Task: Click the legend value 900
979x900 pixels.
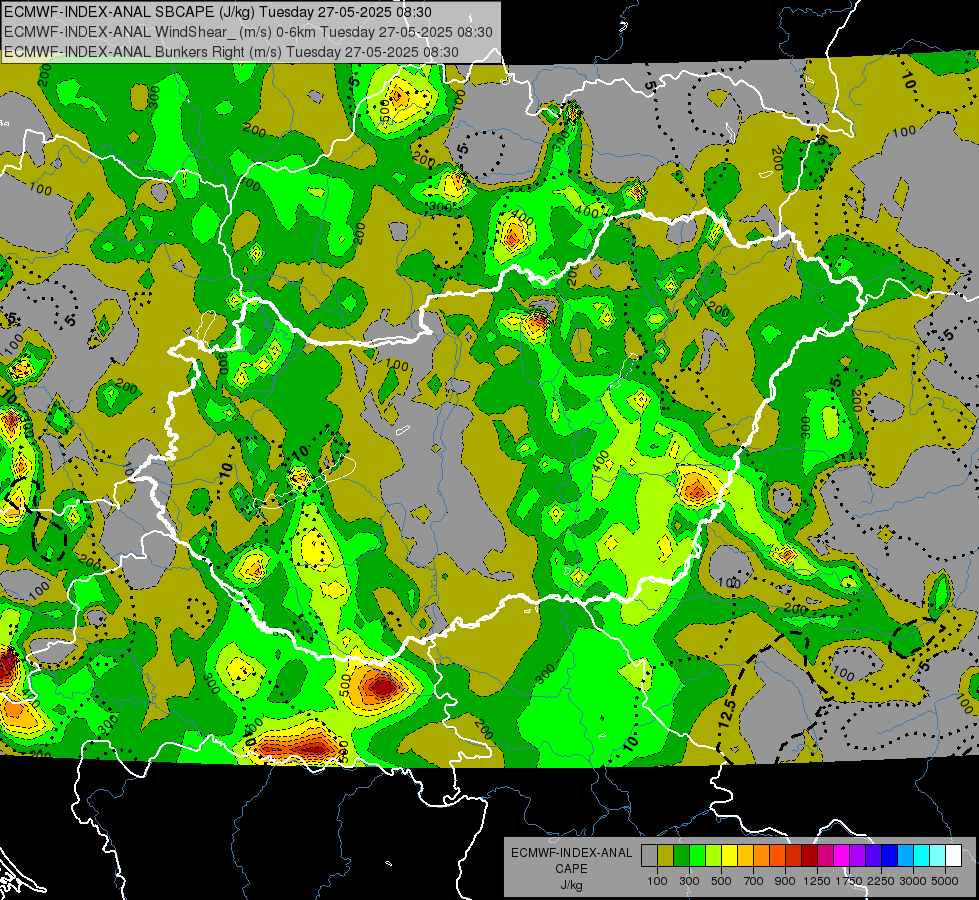Action: pyautogui.click(x=785, y=881)
